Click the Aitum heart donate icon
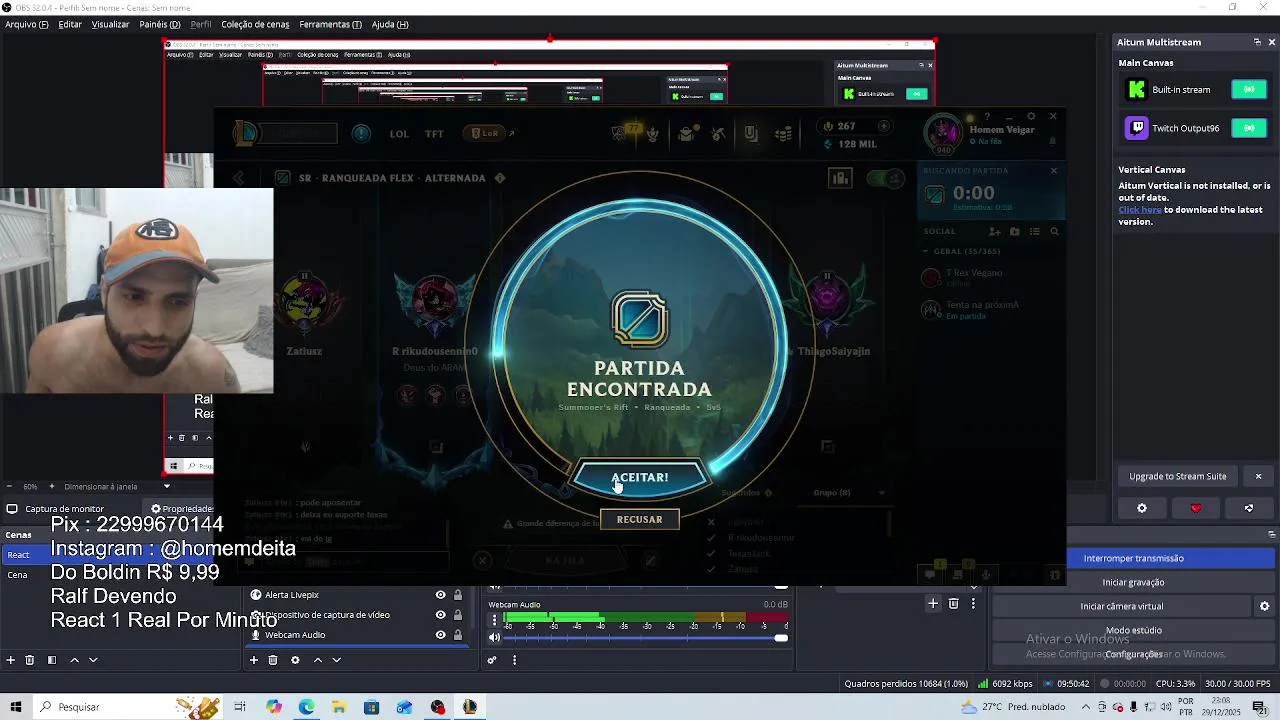This screenshot has width=1280, height=720. coord(1196,508)
